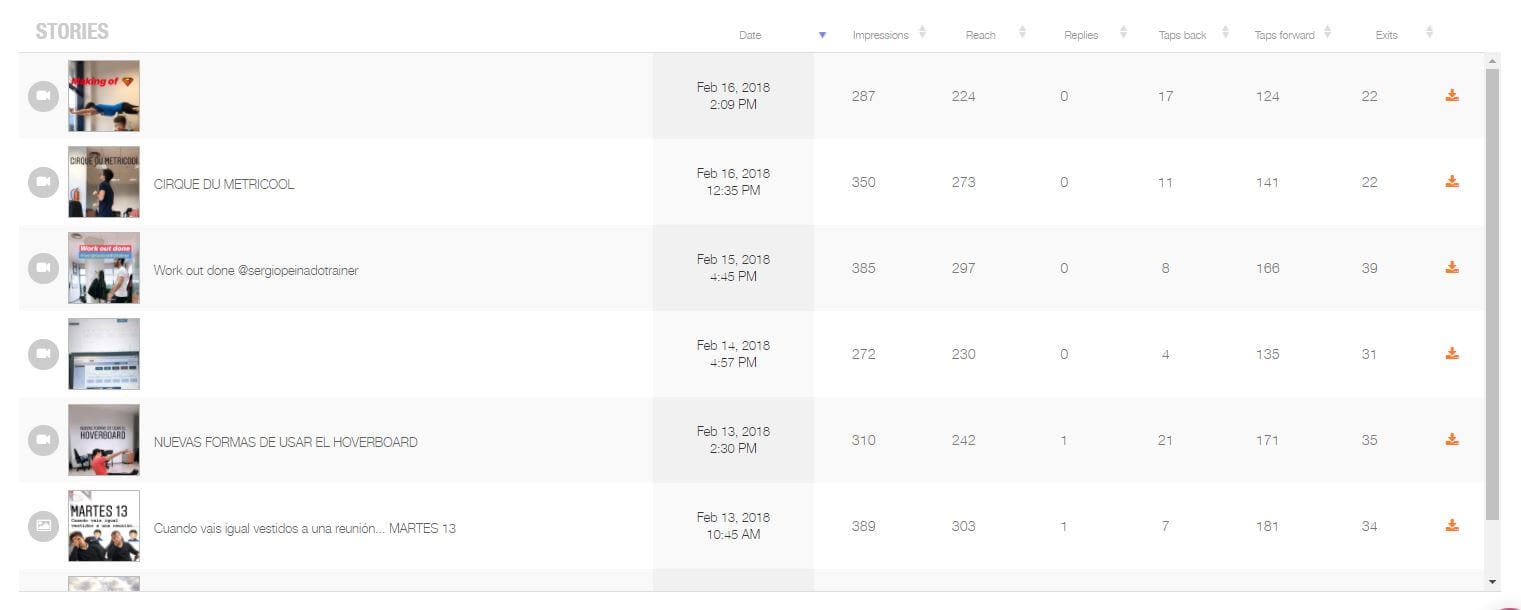
Task: Open the Work out done thumbnail
Action: tap(104, 268)
